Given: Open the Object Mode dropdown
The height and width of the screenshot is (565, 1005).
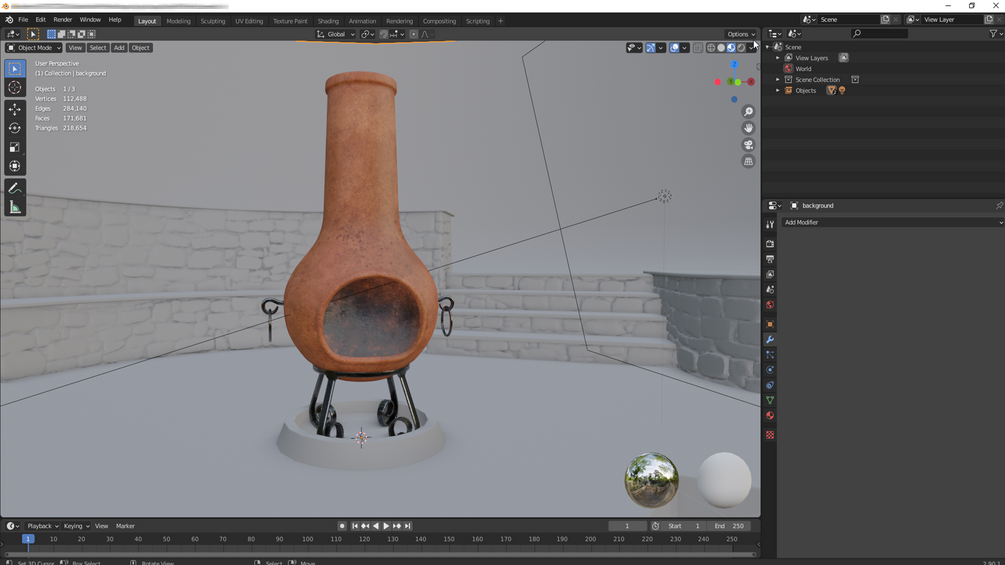Looking at the screenshot, I should (x=34, y=47).
